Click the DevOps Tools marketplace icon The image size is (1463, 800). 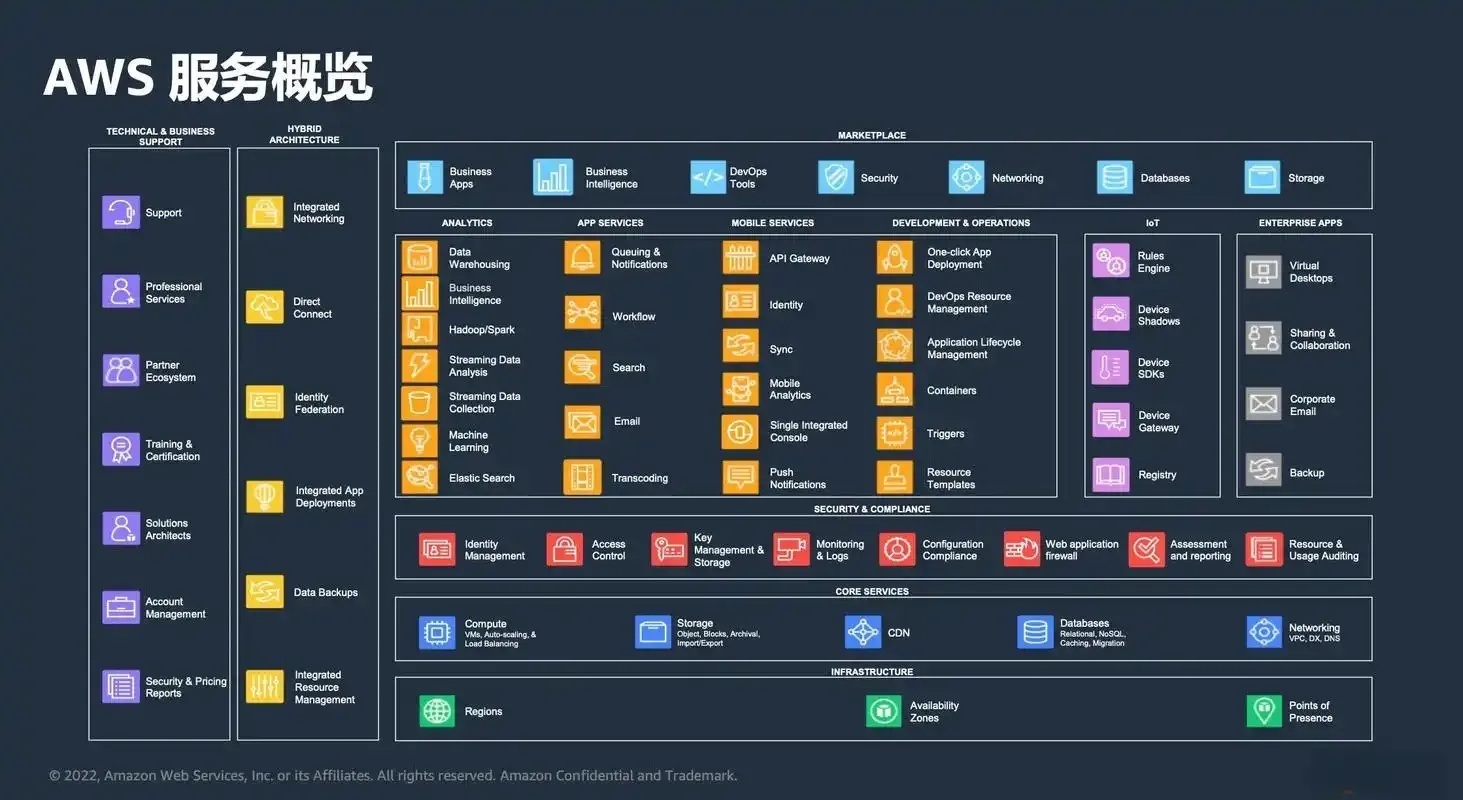pyautogui.click(x=708, y=177)
